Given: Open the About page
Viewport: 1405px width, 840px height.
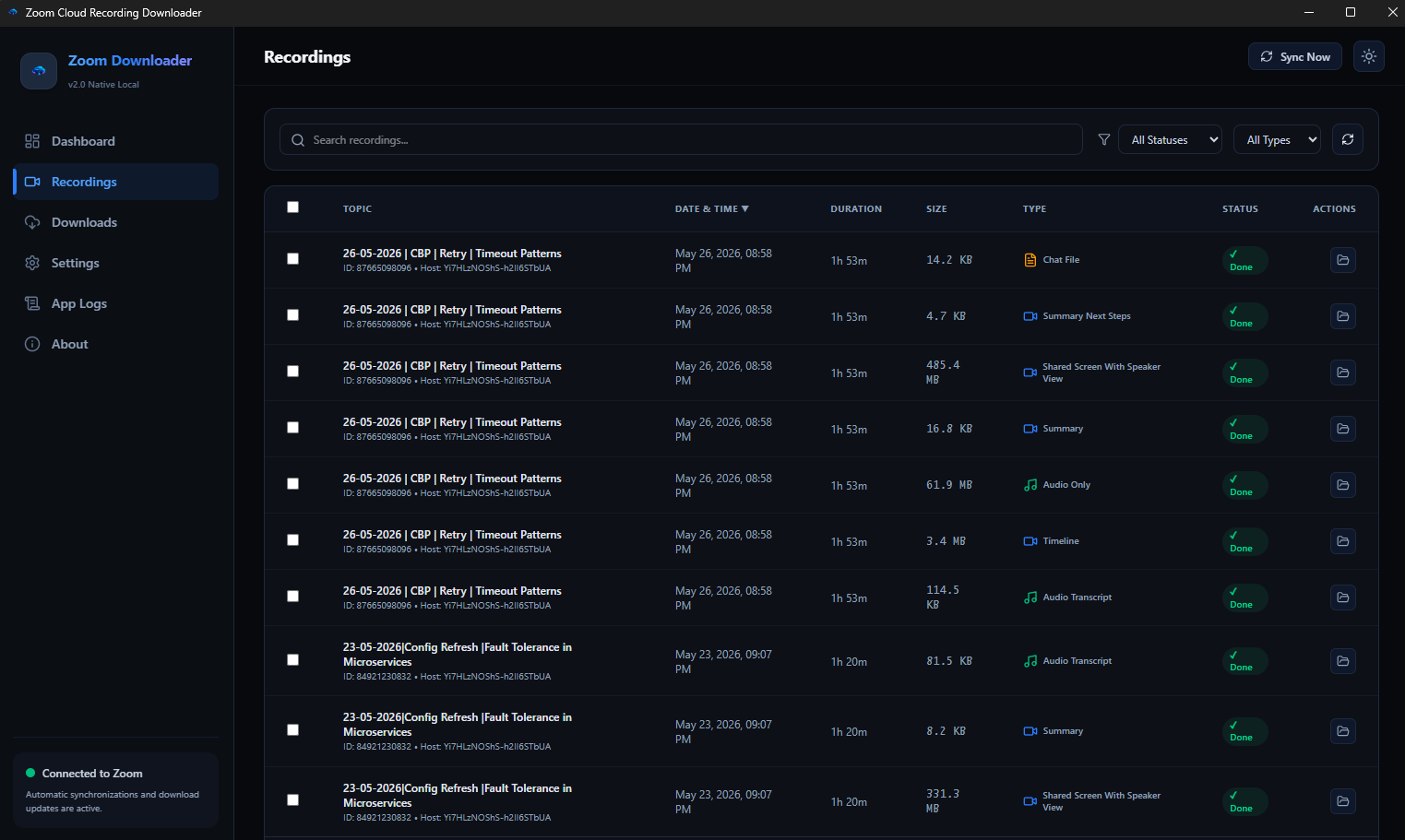Looking at the screenshot, I should tap(115, 344).
